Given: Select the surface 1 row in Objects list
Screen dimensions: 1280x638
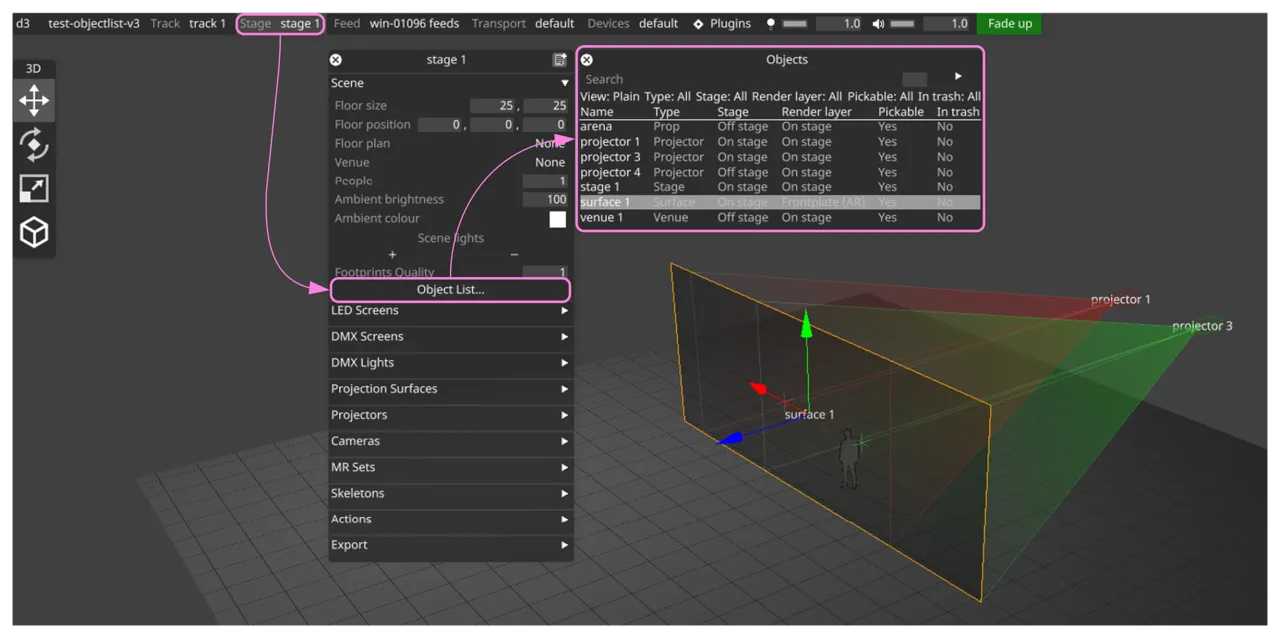Looking at the screenshot, I should (780, 202).
